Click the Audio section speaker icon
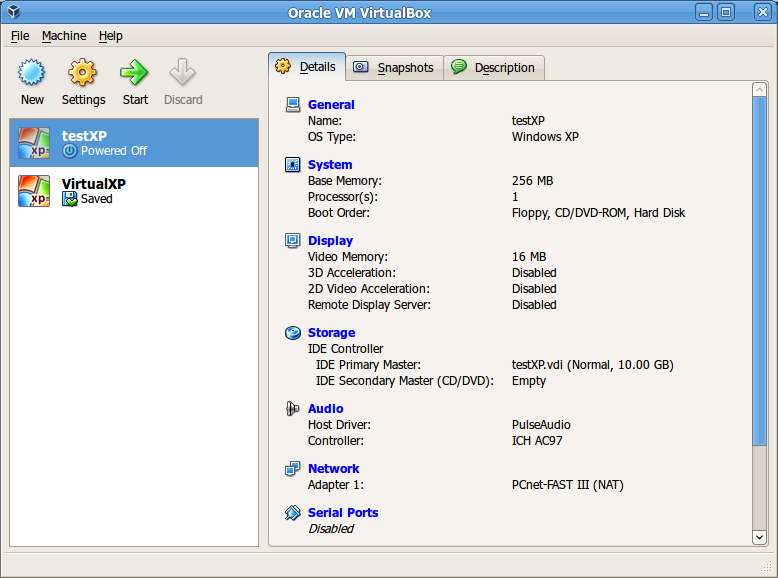This screenshot has width=778, height=578. 293,409
